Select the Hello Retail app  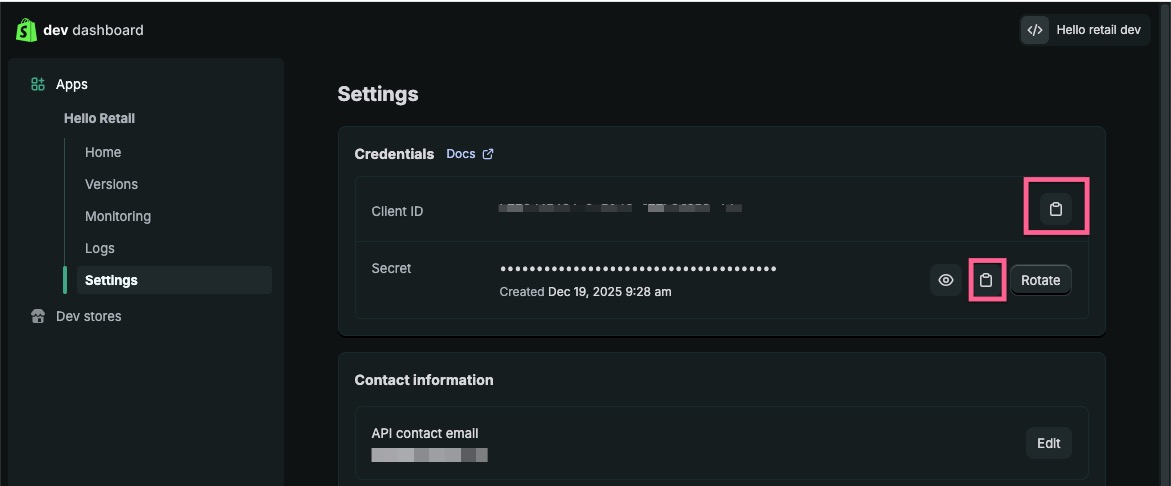coord(99,118)
